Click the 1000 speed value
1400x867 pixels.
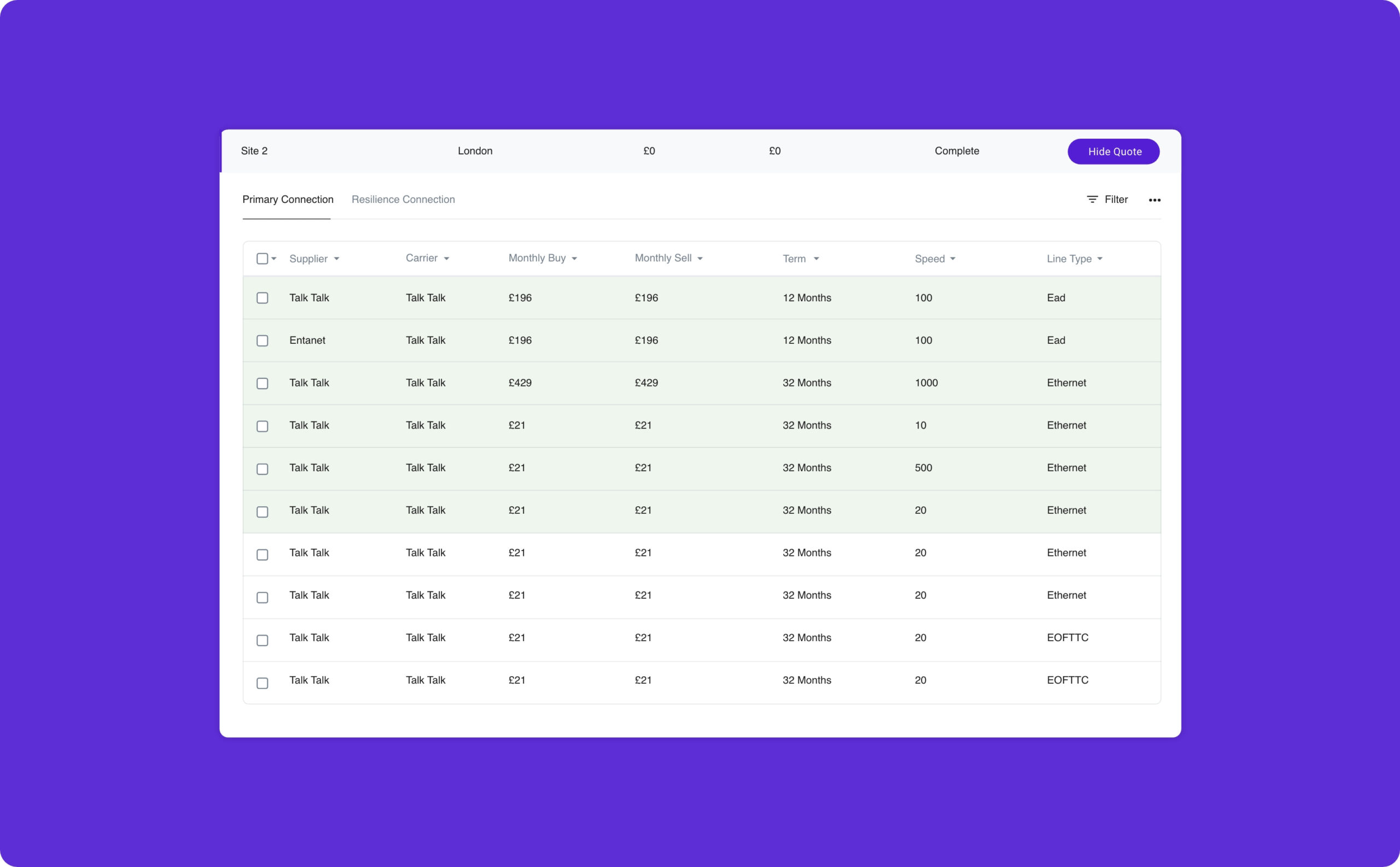[926, 383]
